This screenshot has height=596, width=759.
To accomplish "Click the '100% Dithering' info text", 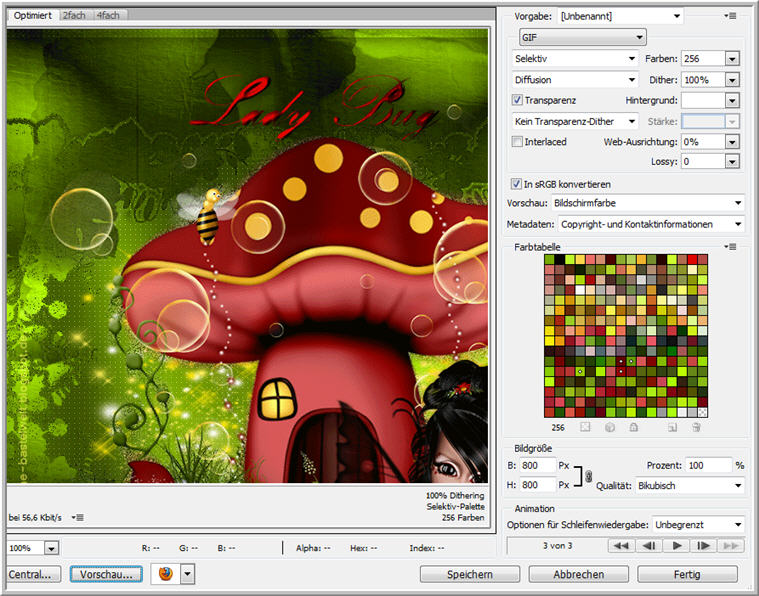I will [x=455, y=496].
